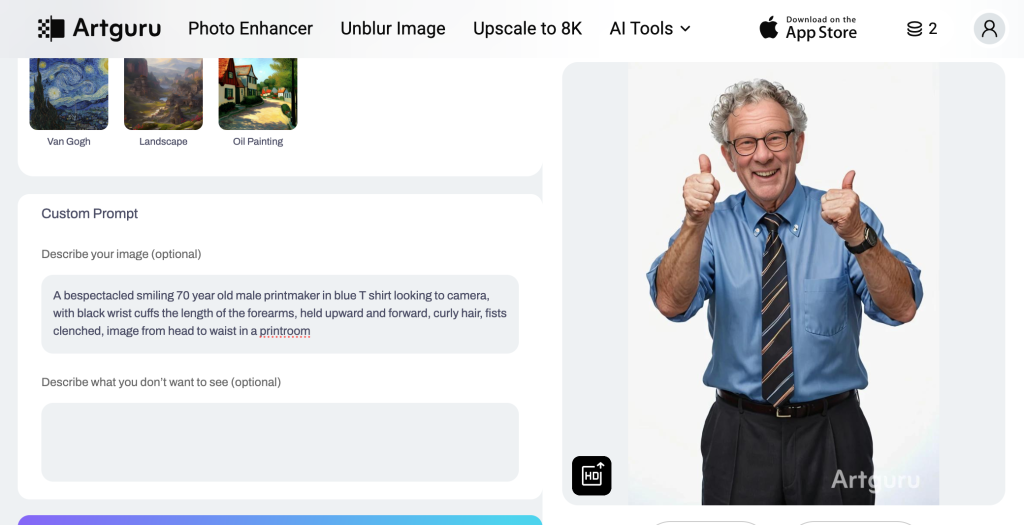Upscale result with HD icon button
The height and width of the screenshot is (525, 1024).
(592, 475)
